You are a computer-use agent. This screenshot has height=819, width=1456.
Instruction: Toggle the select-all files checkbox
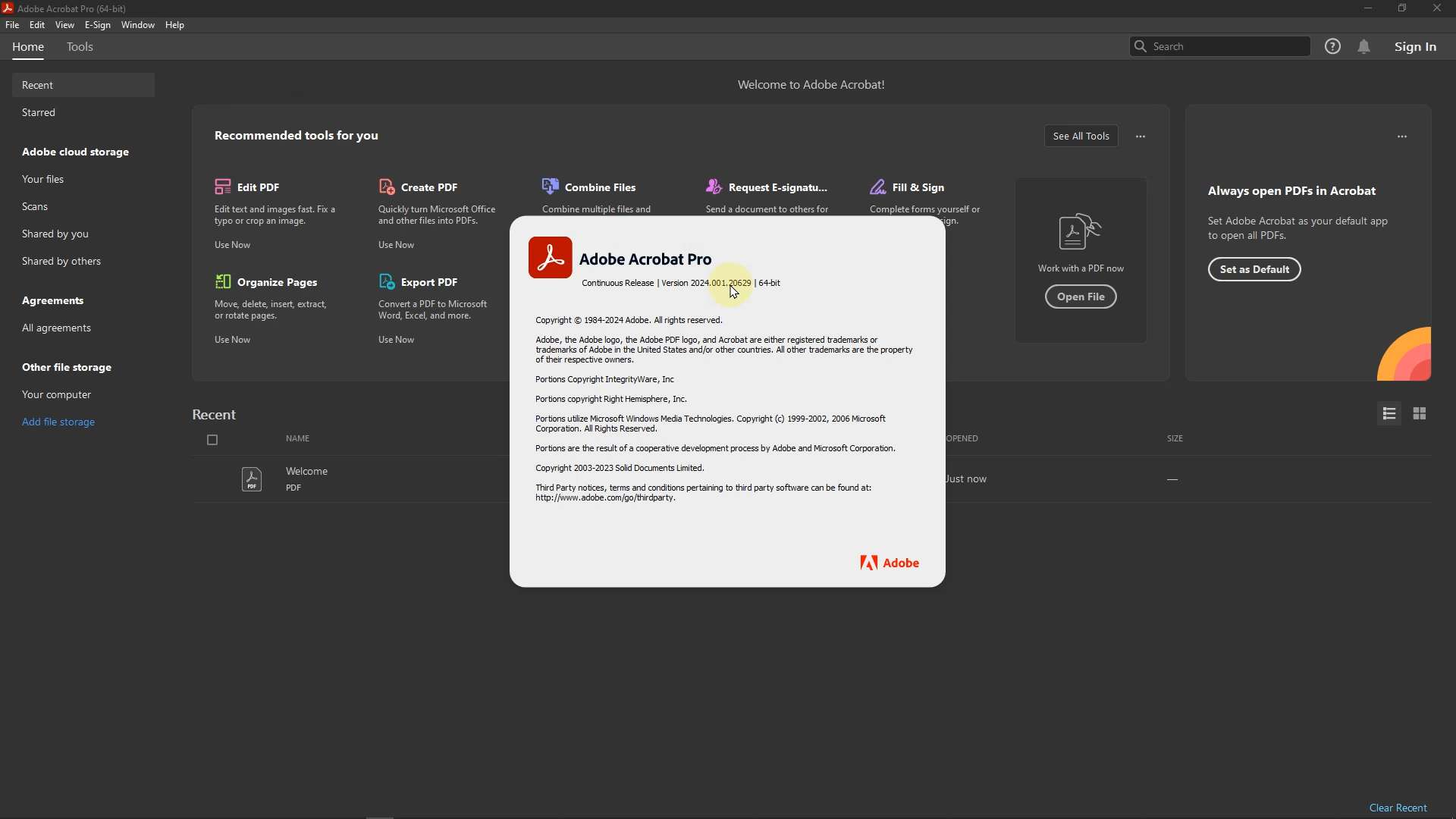(212, 440)
